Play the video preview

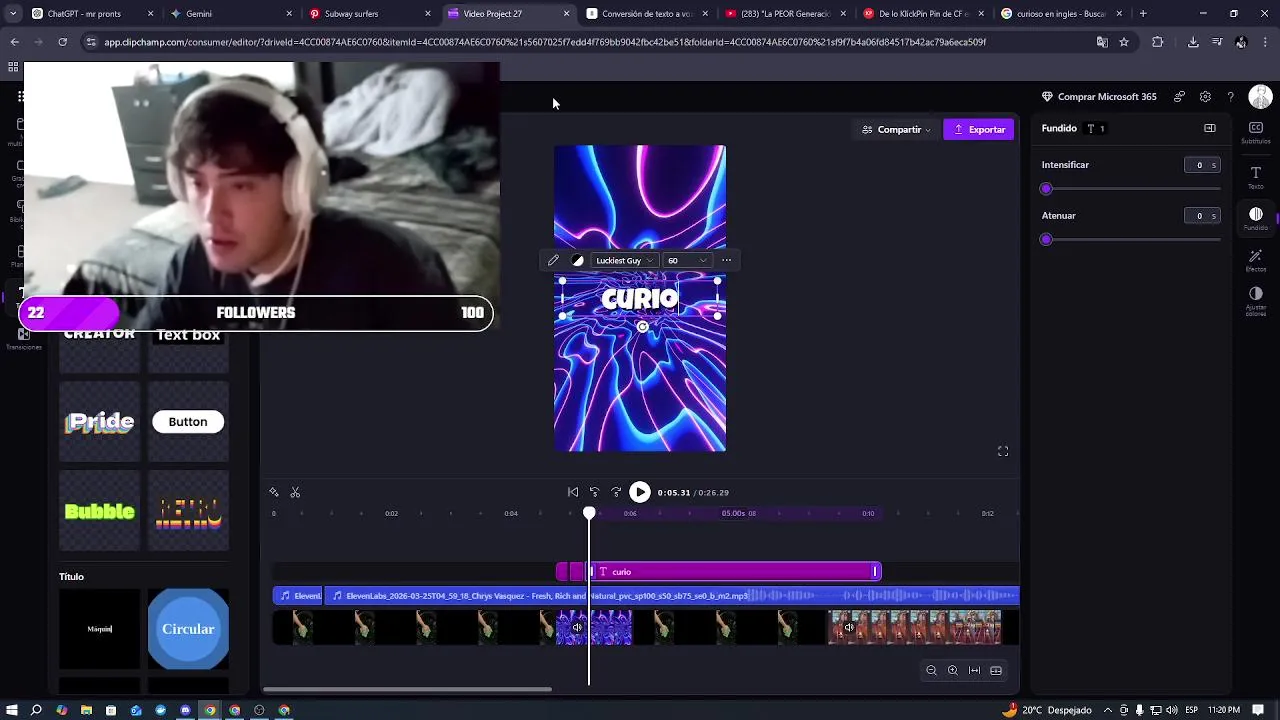coord(640,492)
